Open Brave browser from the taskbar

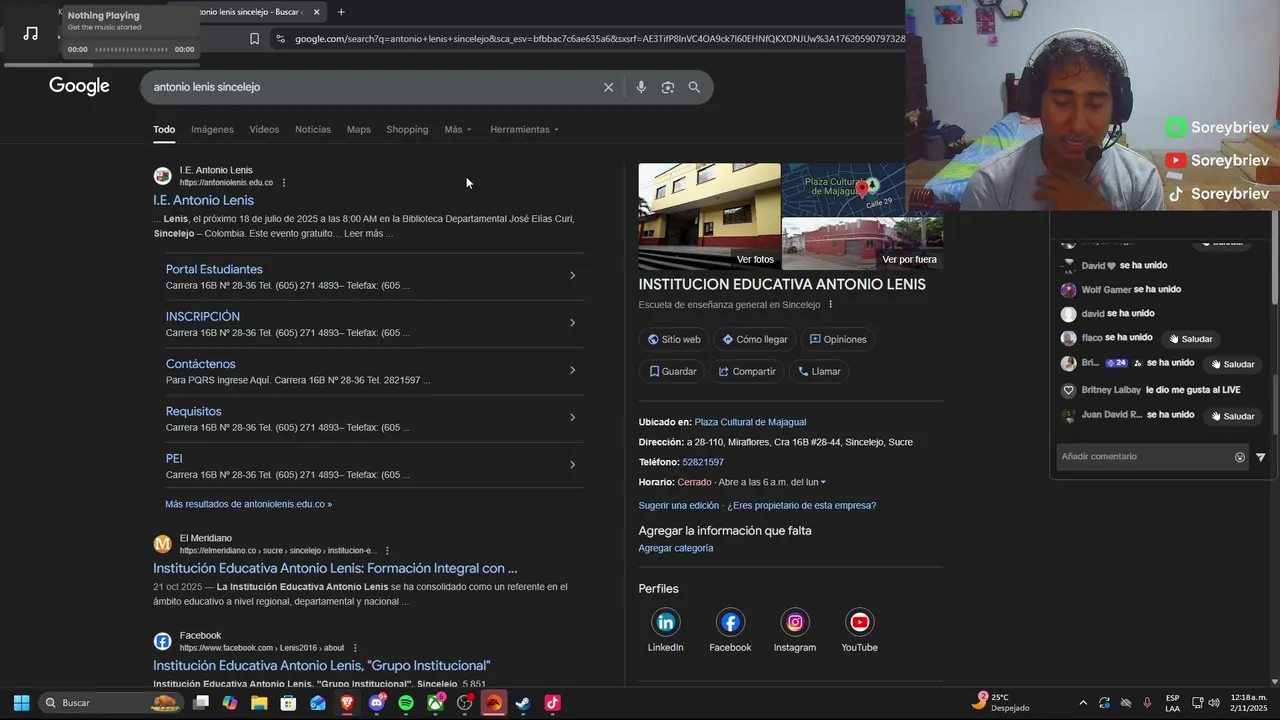pos(347,703)
